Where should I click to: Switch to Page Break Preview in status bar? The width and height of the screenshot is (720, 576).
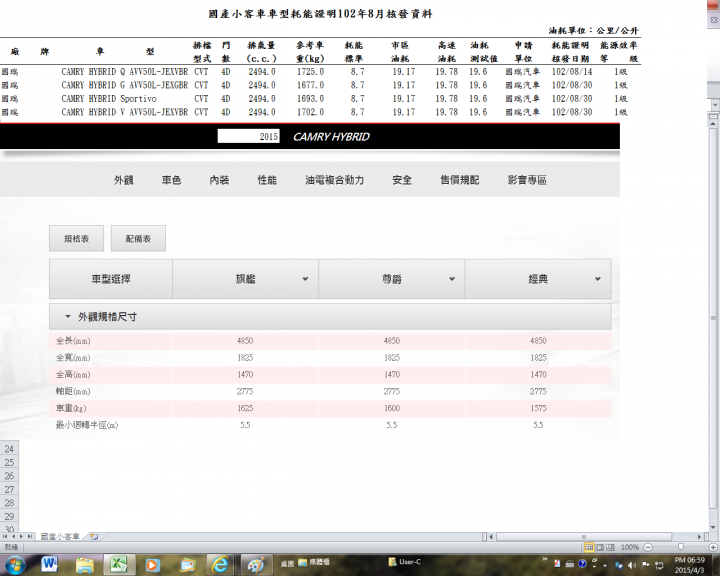[610, 547]
